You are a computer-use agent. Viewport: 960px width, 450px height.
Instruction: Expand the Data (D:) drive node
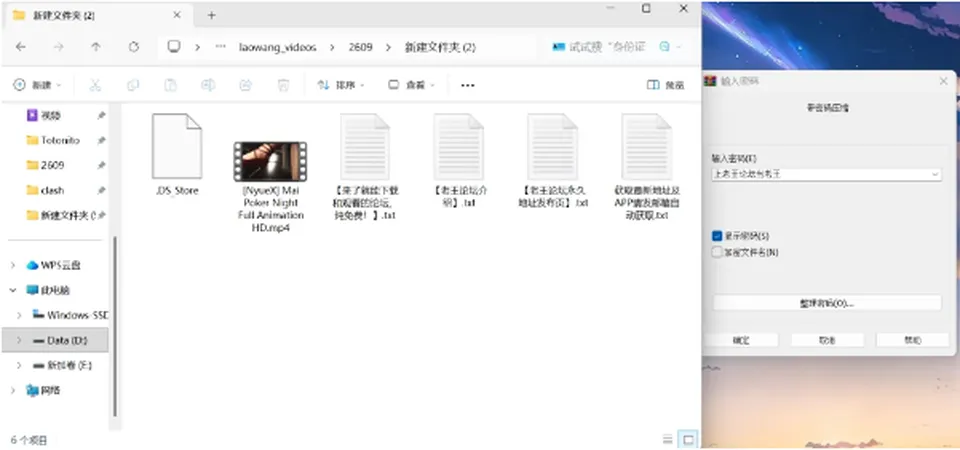19,340
